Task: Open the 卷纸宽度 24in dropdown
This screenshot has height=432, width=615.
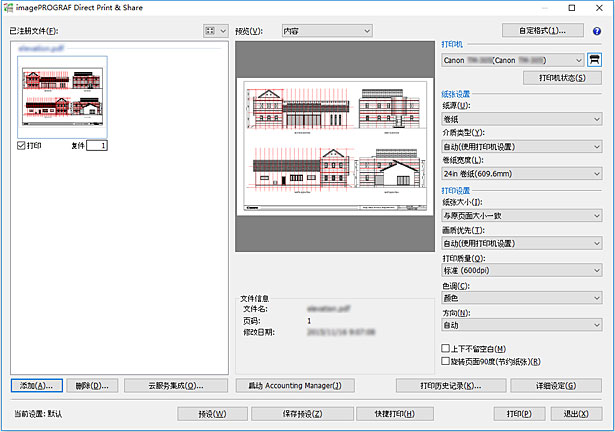Action: [521, 172]
